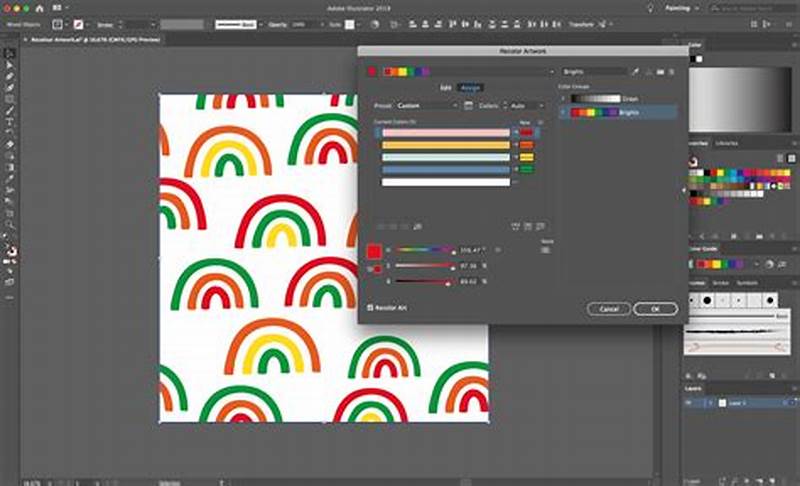Switch to the Assign tab in Recolor Artwork
The width and height of the screenshot is (800, 486).
click(470, 88)
